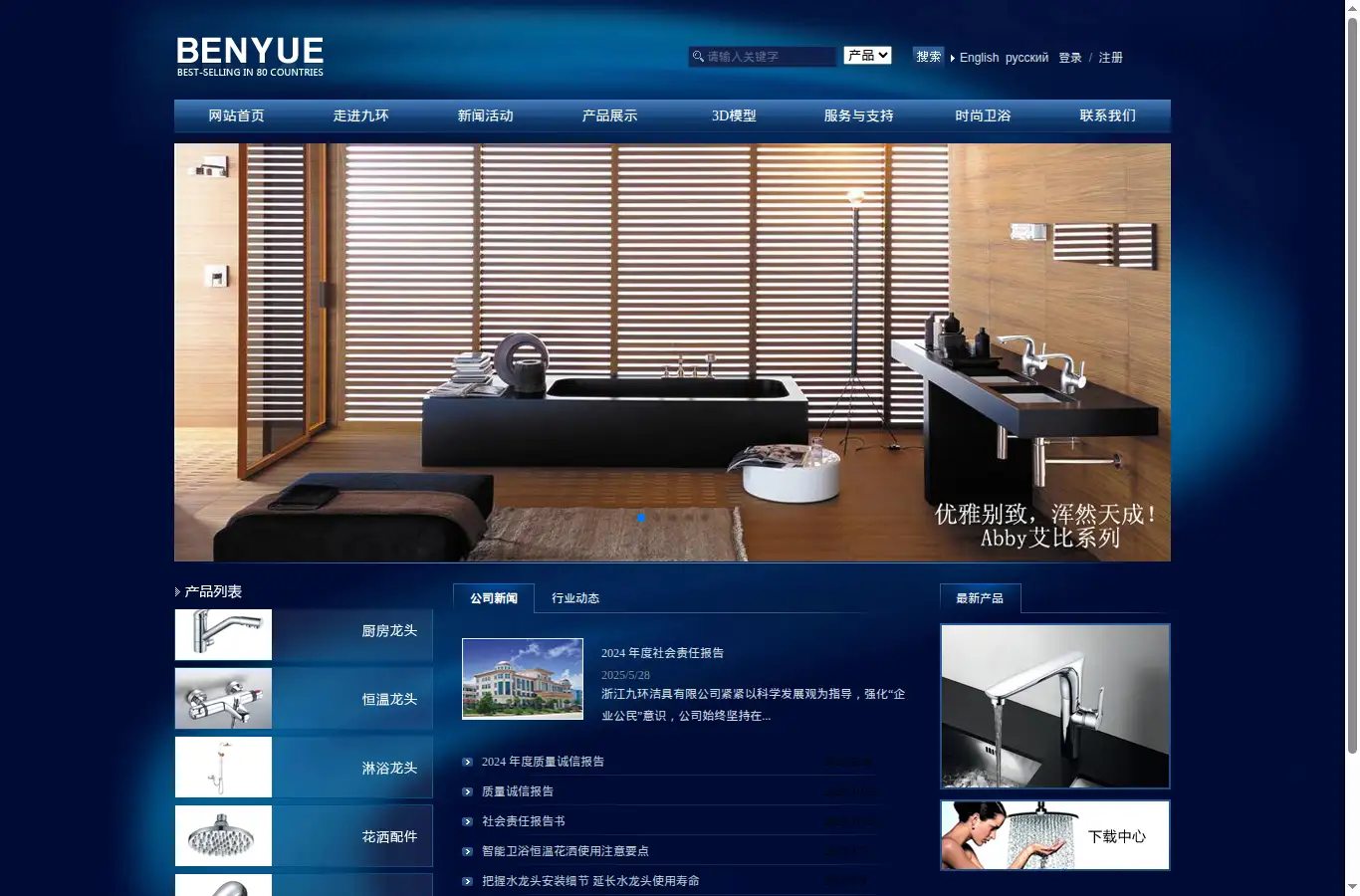Switch to 行业动态 tab

click(x=575, y=598)
